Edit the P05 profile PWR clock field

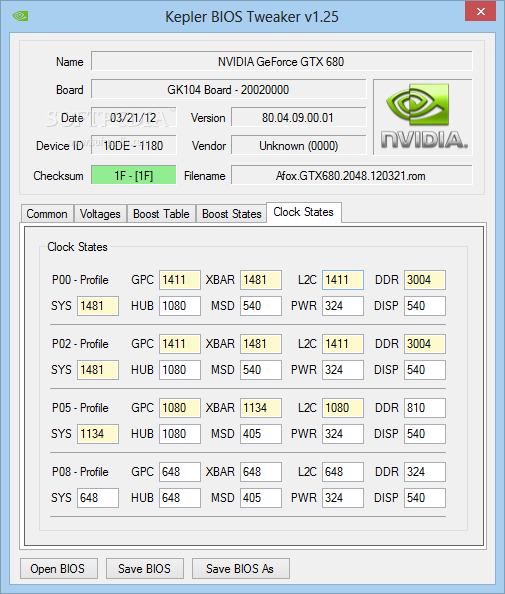(x=343, y=434)
